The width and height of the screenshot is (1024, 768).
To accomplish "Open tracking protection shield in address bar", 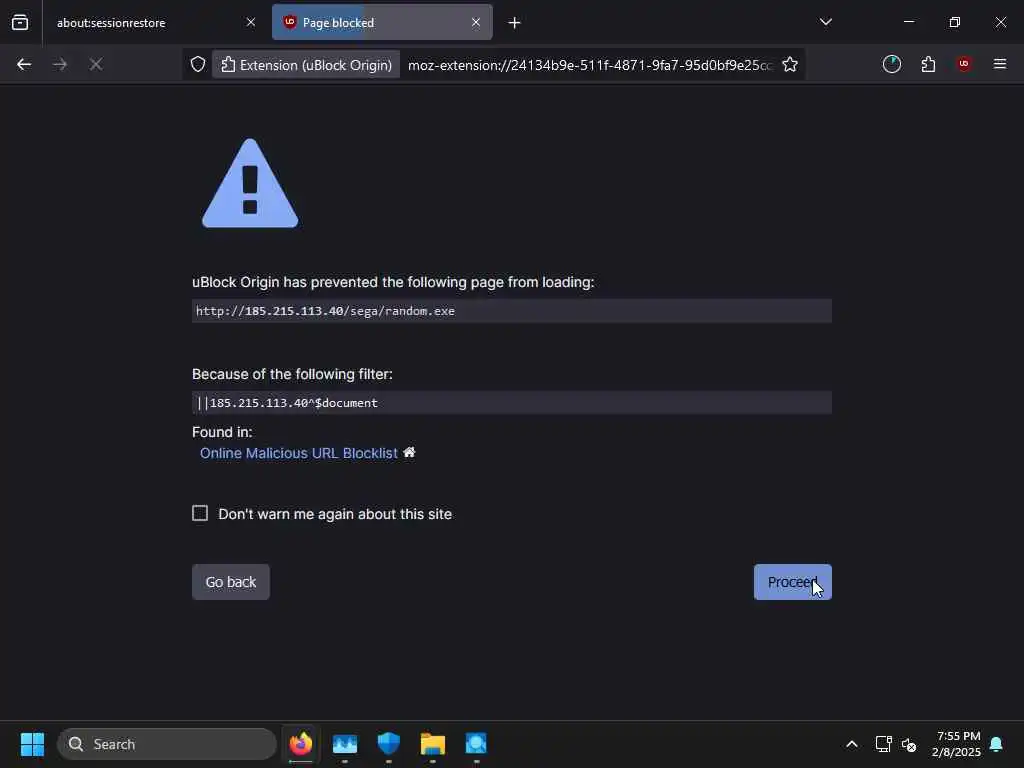I will pyautogui.click(x=198, y=64).
